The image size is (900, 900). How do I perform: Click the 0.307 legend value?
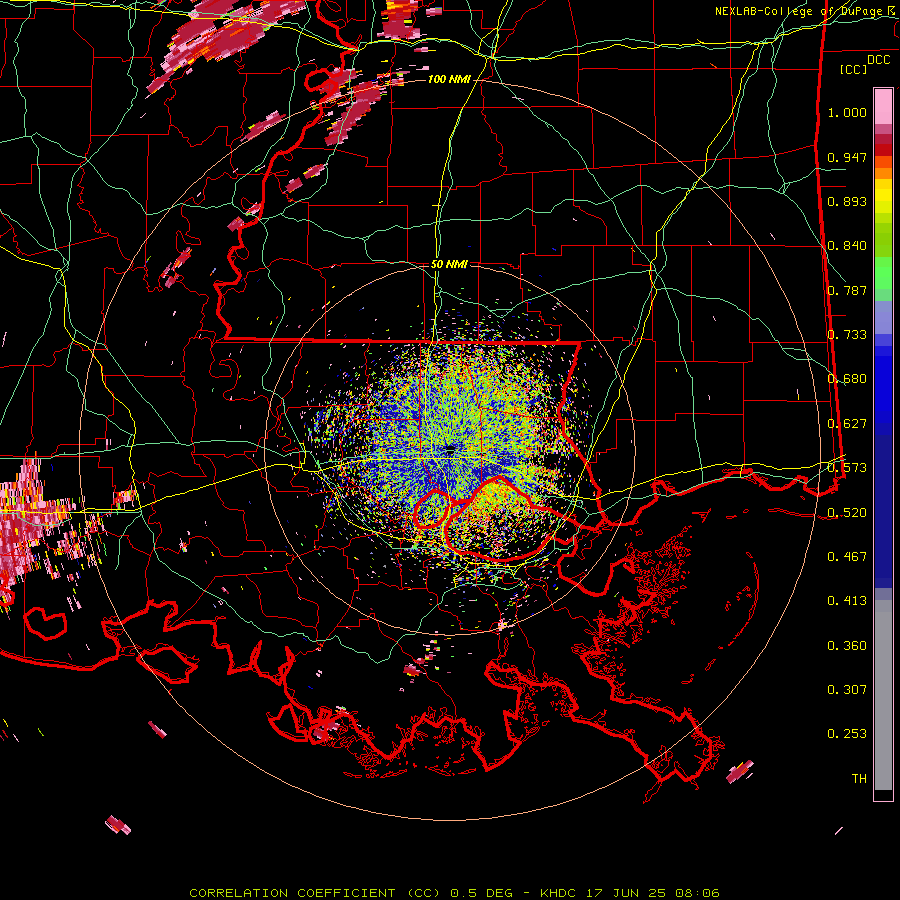click(847, 689)
